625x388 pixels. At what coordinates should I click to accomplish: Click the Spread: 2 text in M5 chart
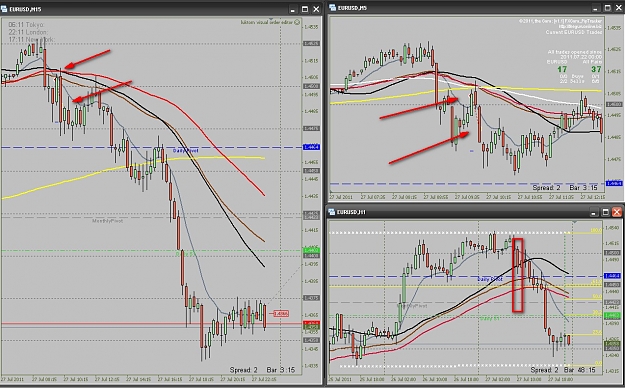click(546, 187)
